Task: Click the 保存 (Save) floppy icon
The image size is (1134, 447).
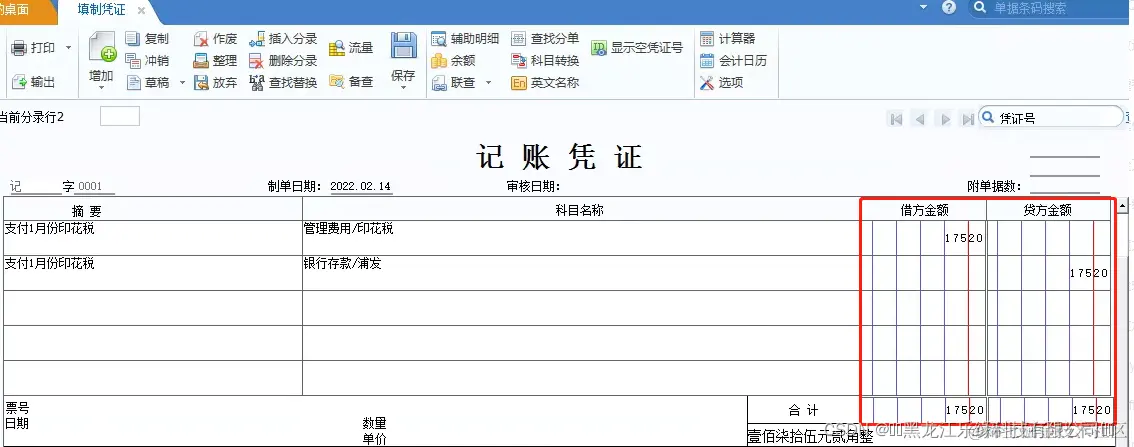Action: [x=404, y=46]
